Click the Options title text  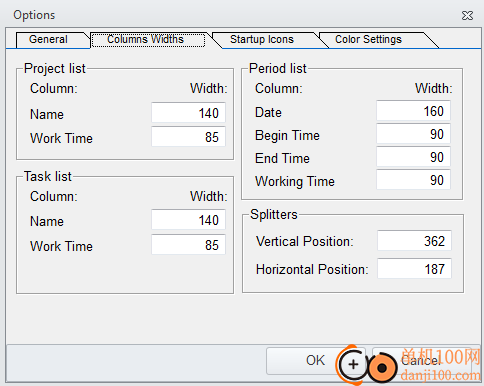tap(34, 15)
